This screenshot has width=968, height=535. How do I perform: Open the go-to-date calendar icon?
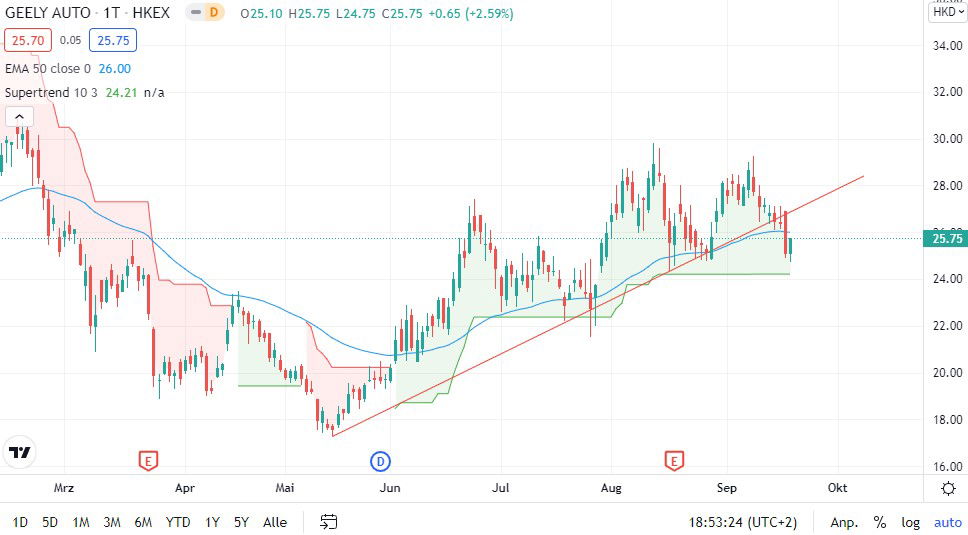click(328, 522)
